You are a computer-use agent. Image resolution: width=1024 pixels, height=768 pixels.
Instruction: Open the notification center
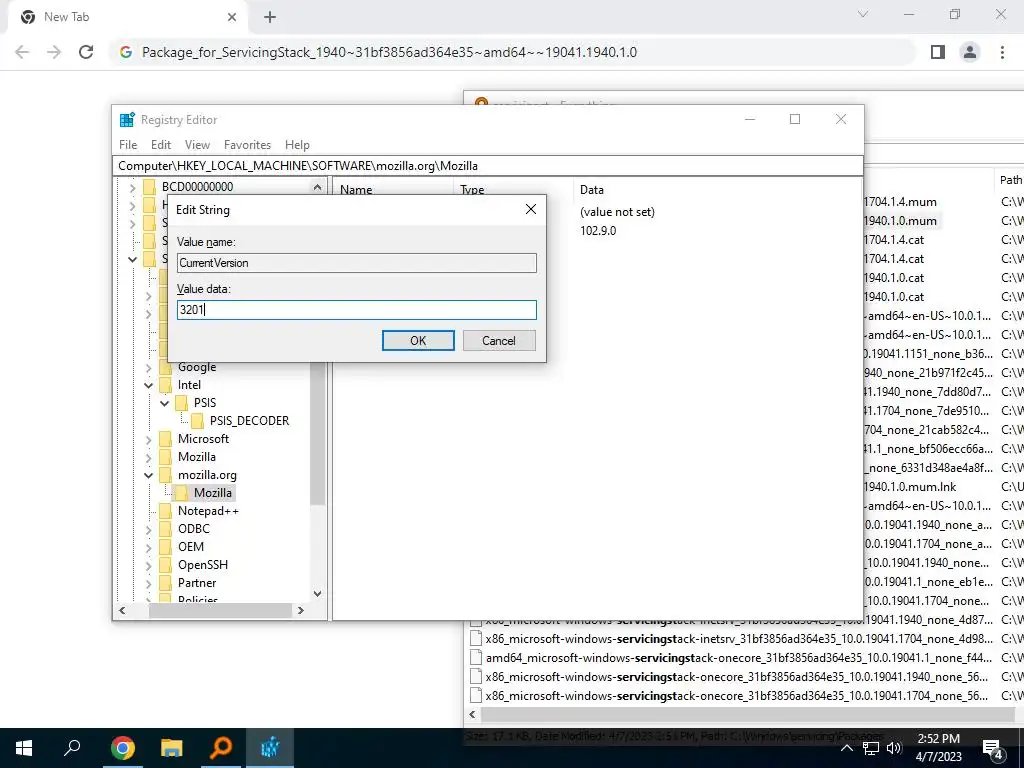pyautogui.click(x=993, y=748)
